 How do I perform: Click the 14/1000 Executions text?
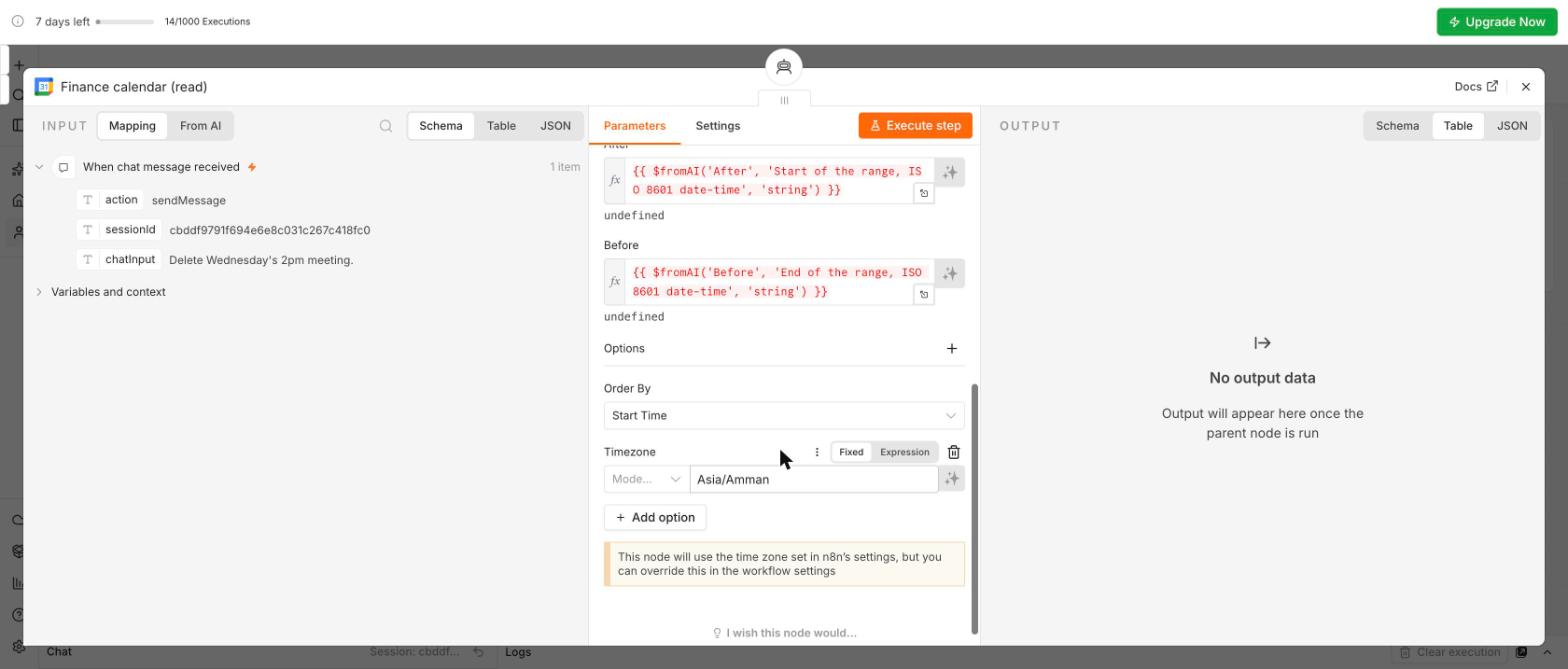[x=207, y=21]
